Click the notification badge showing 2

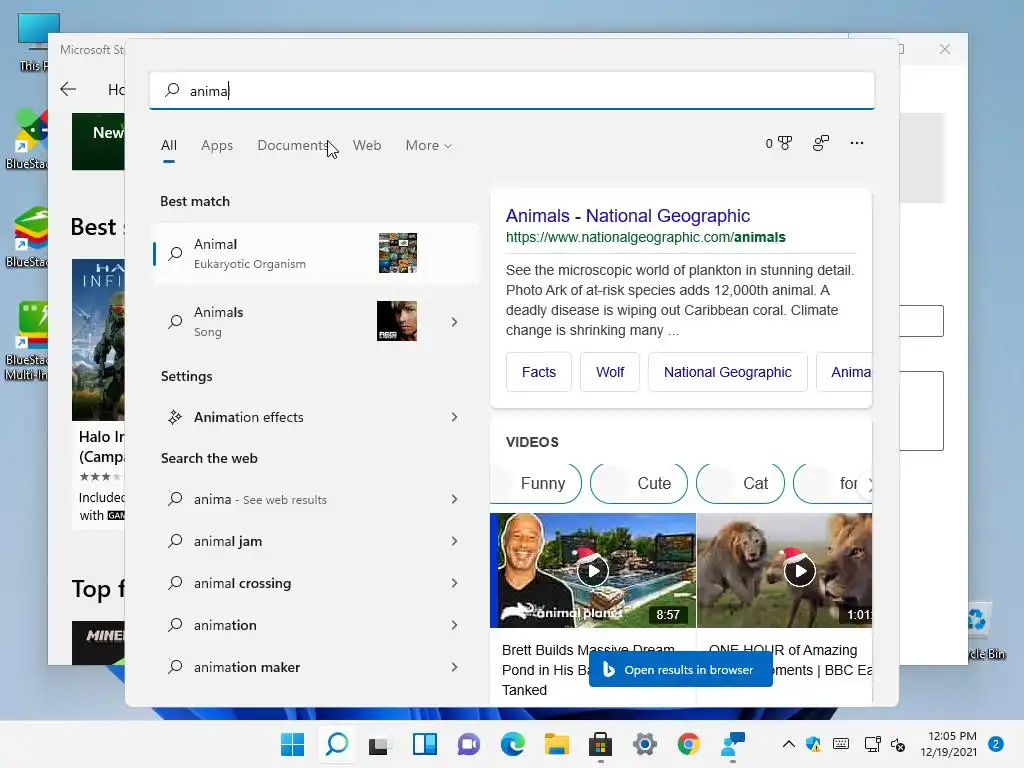click(995, 744)
